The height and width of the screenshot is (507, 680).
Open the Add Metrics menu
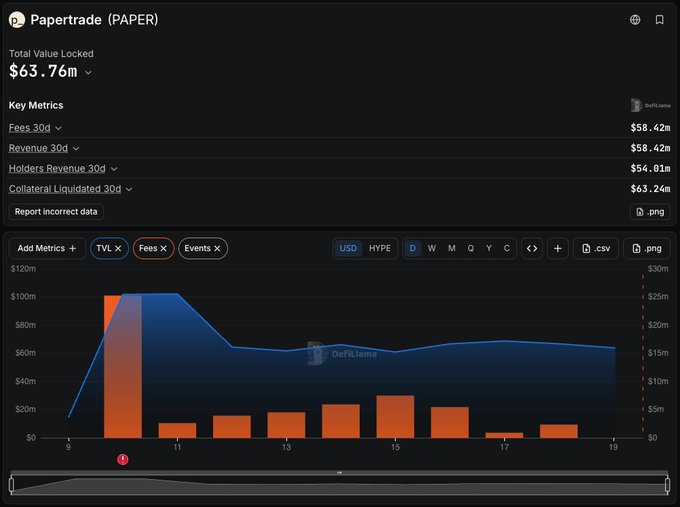pos(47,248)
